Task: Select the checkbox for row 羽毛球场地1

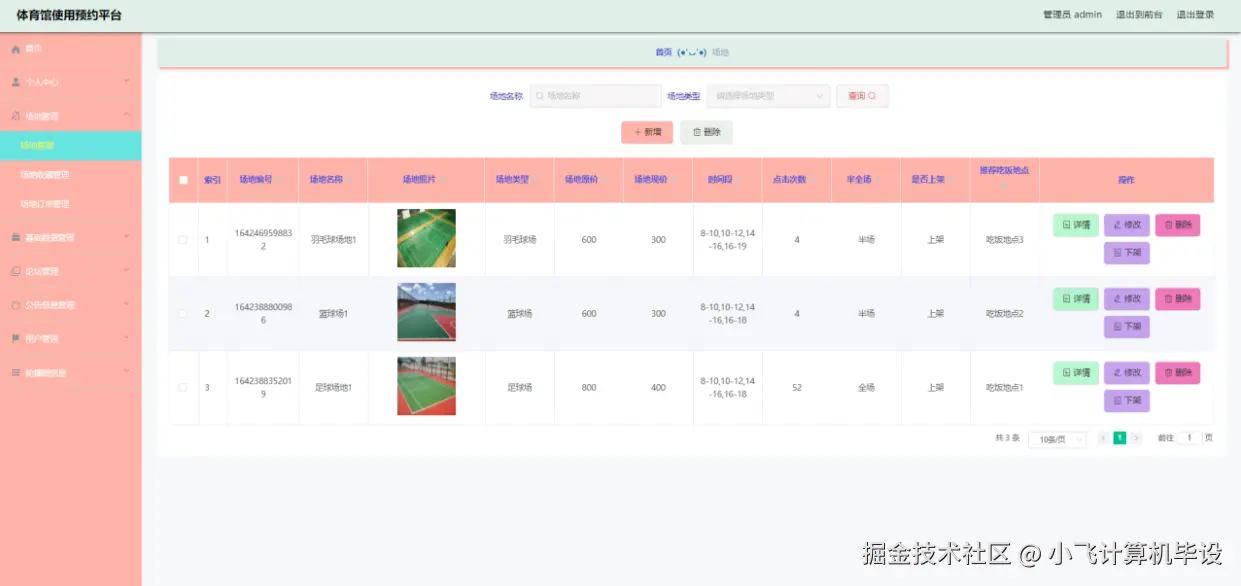Action: [x=183, y=240]
